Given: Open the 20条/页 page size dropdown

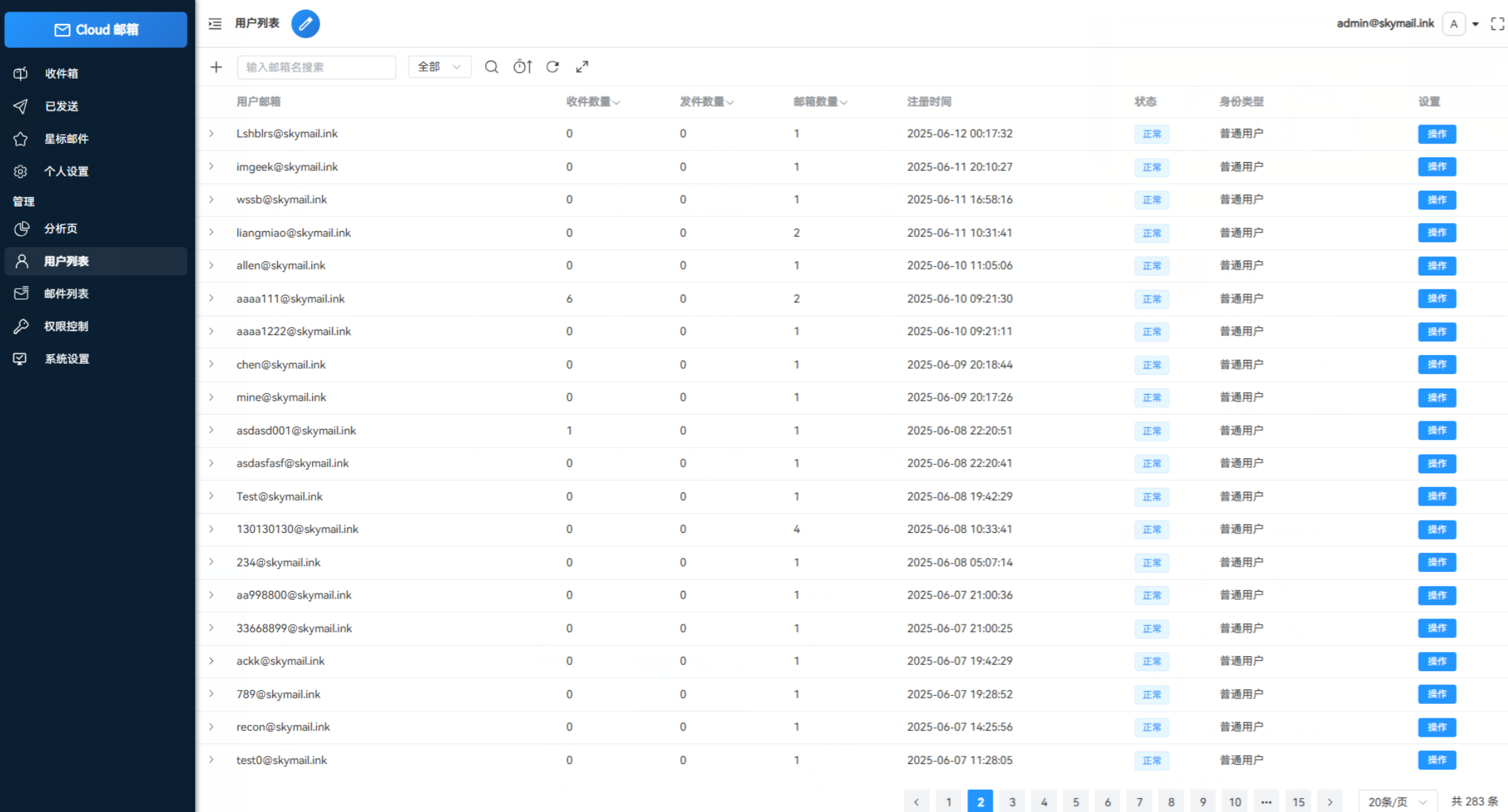Looking at the screenshot, I should coord(1397,802).
